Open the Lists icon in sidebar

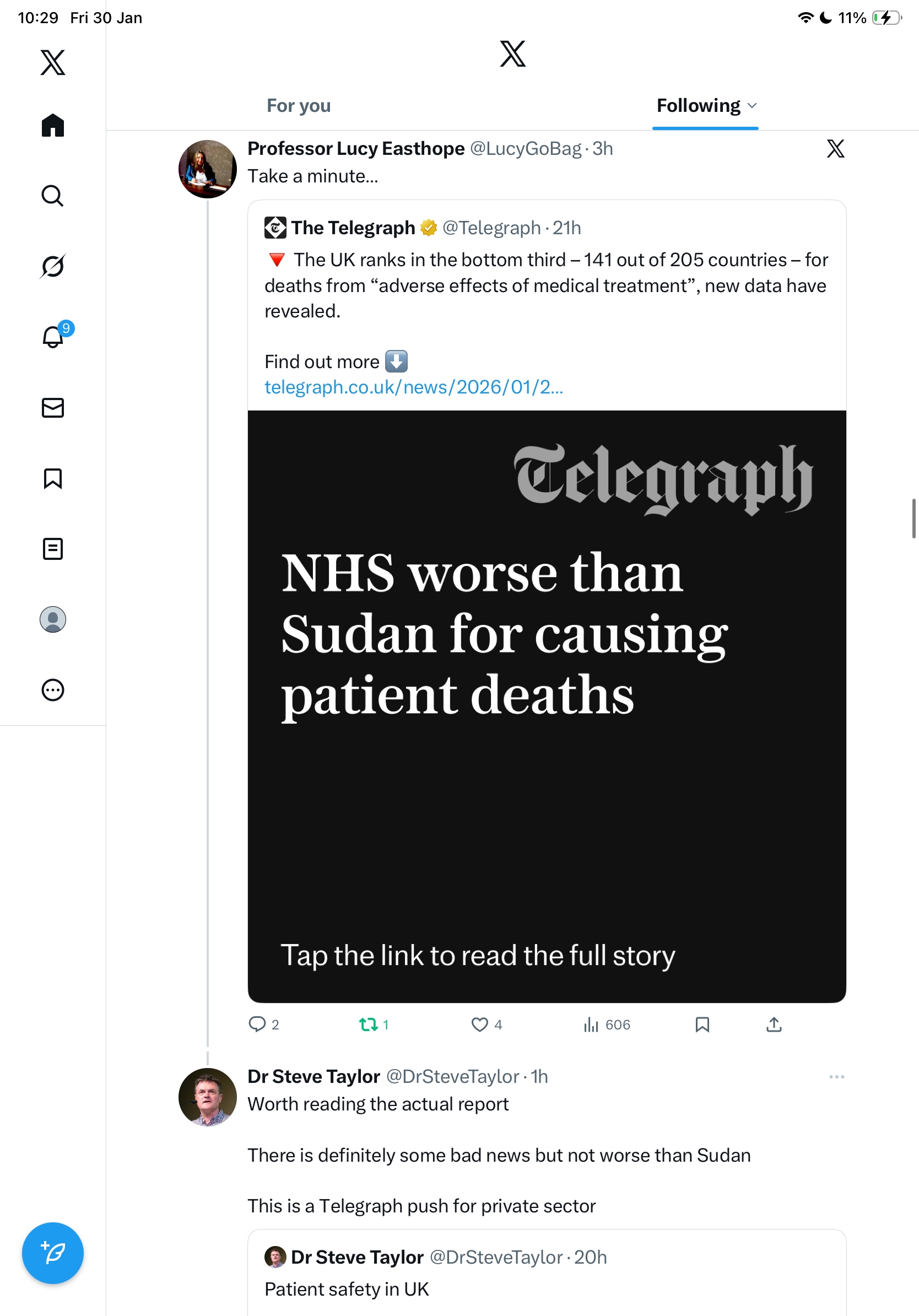pyautogui.click(x=53, y=548)
